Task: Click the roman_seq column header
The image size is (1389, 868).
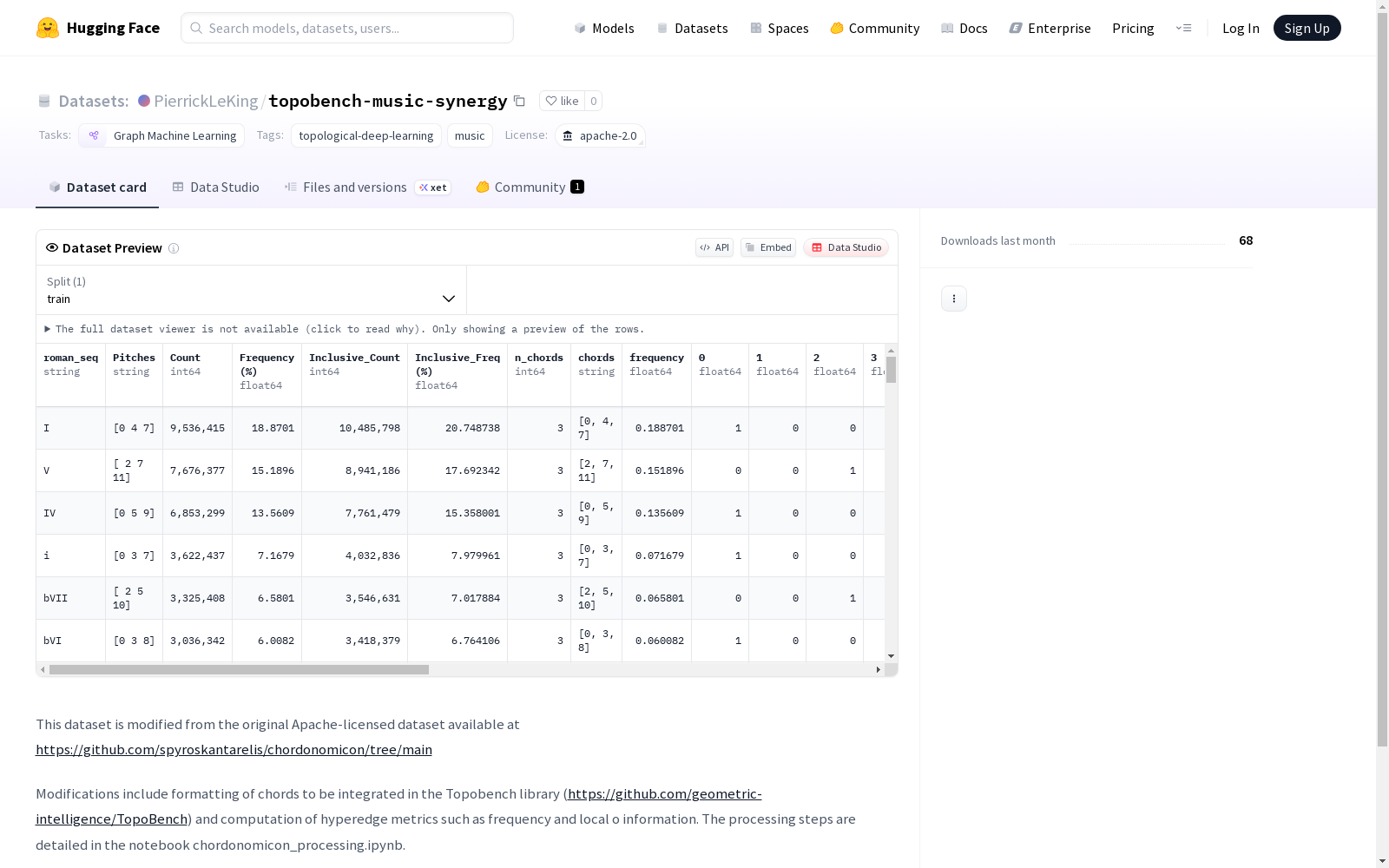Action: click(x=71, y=374)
